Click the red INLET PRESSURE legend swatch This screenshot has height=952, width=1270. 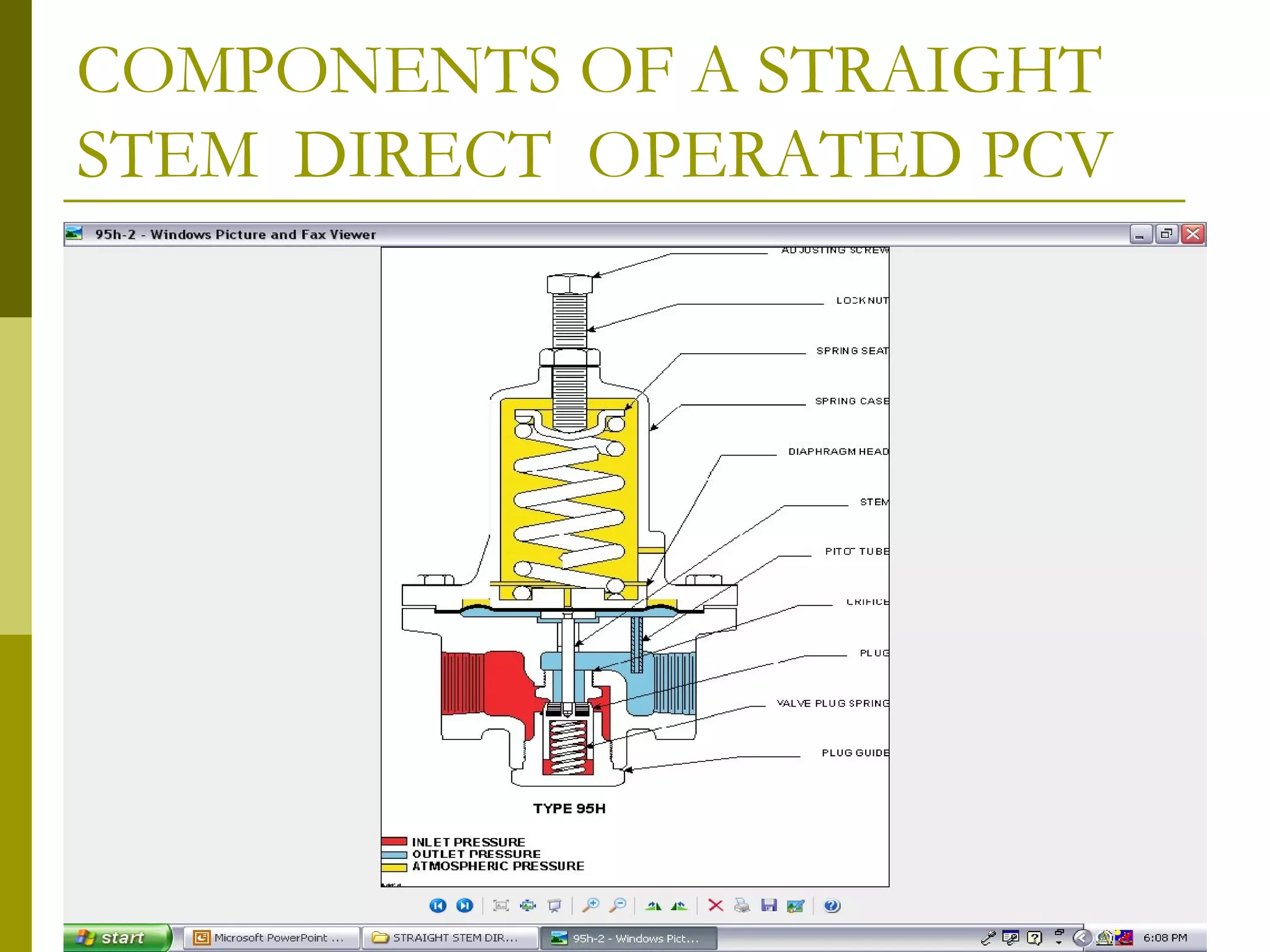394,842
